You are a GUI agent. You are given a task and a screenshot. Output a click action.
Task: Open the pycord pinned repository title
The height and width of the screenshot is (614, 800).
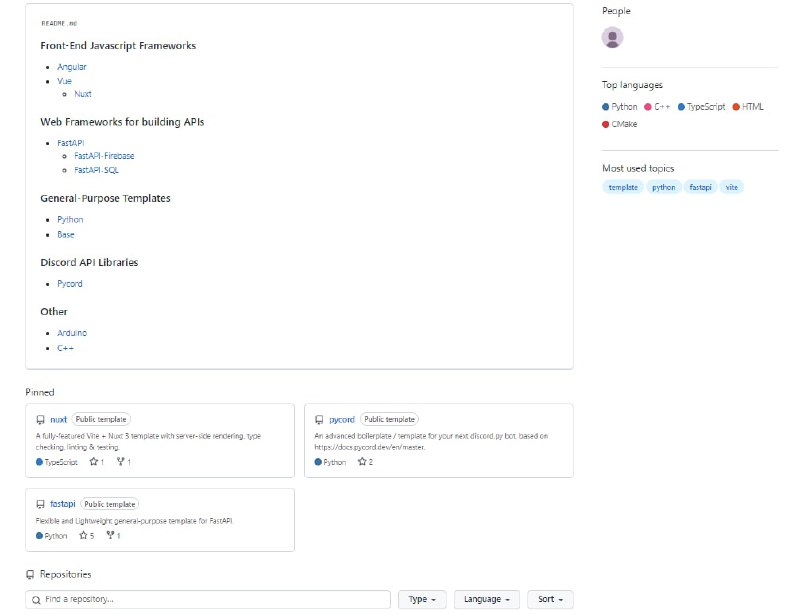pos(342,420)
